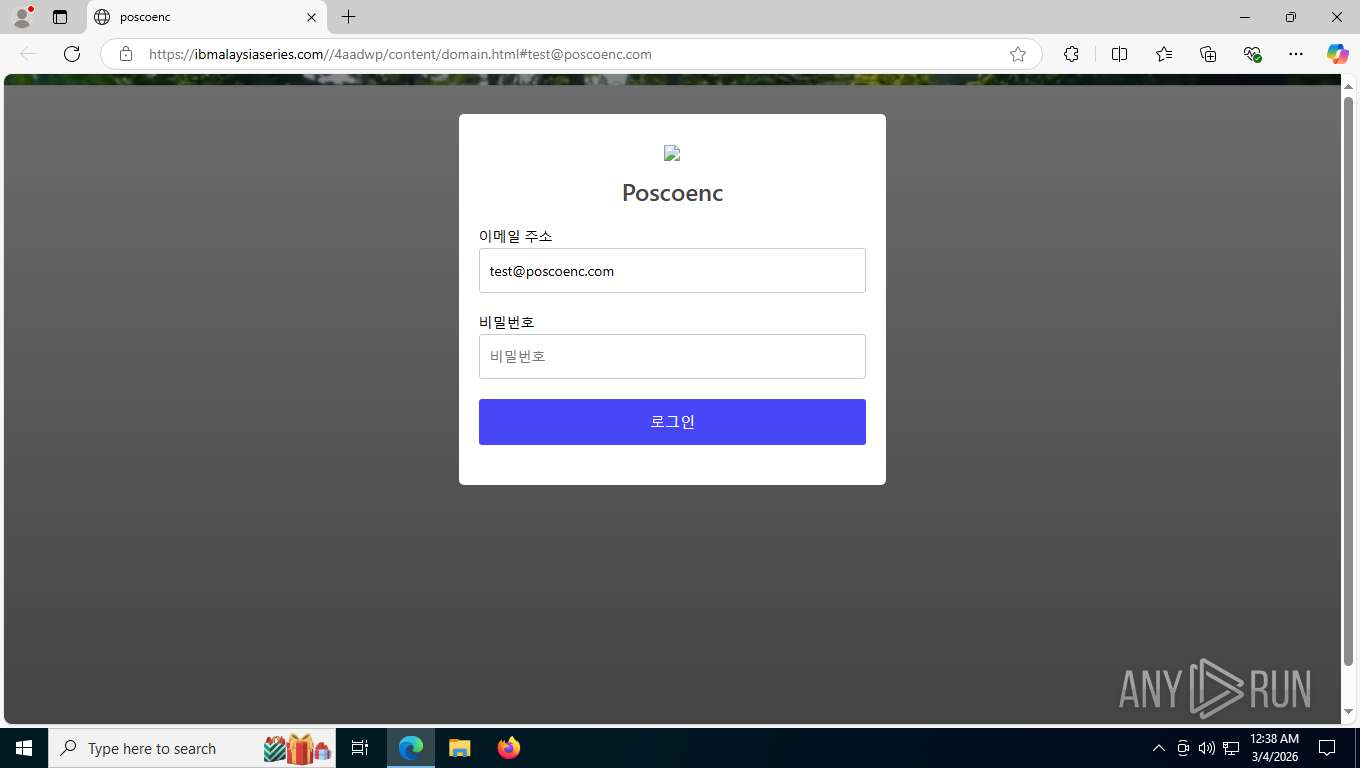Image resolution: width=1360 pixels, height=768 pixels.
Task: Open File Explorer from taskbar
Action: click(459, 748)
